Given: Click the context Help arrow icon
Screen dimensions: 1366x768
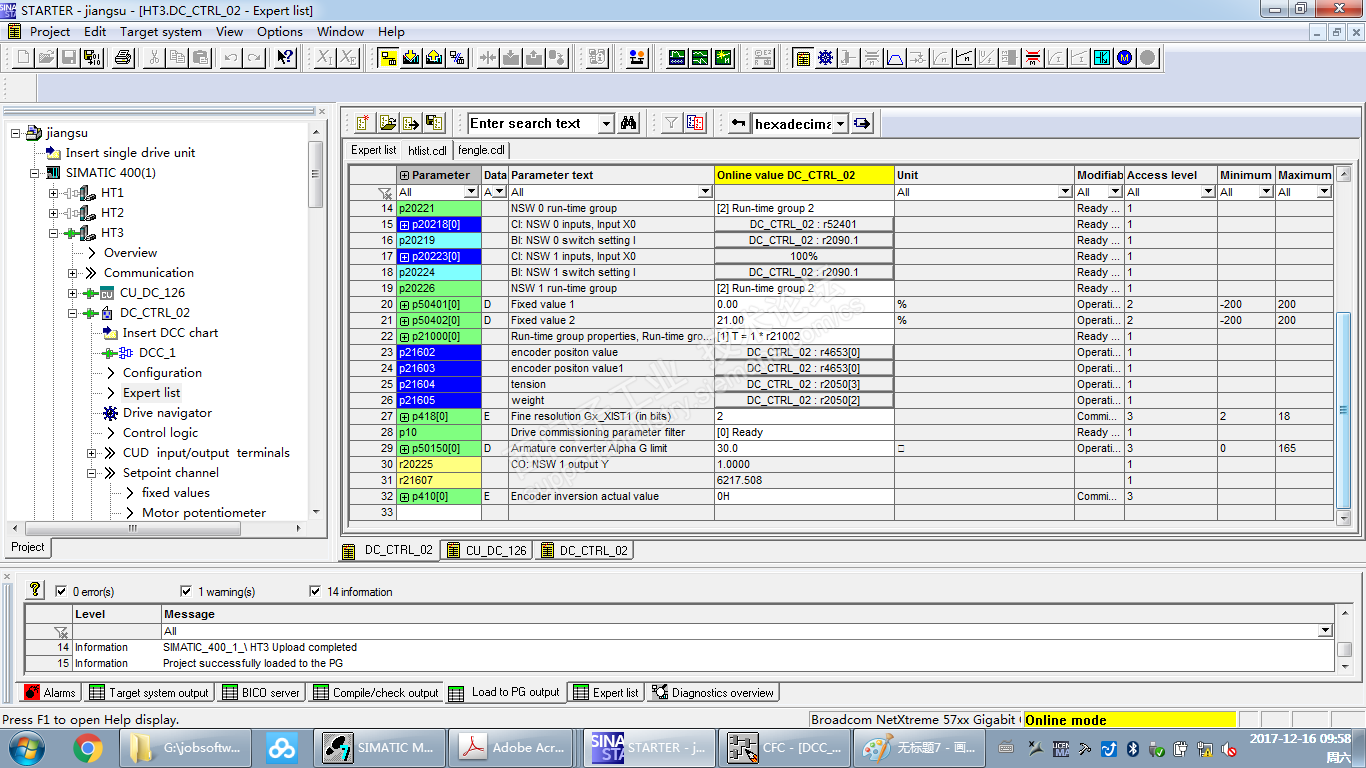Looking at the screenshot, I should point(285,58).
